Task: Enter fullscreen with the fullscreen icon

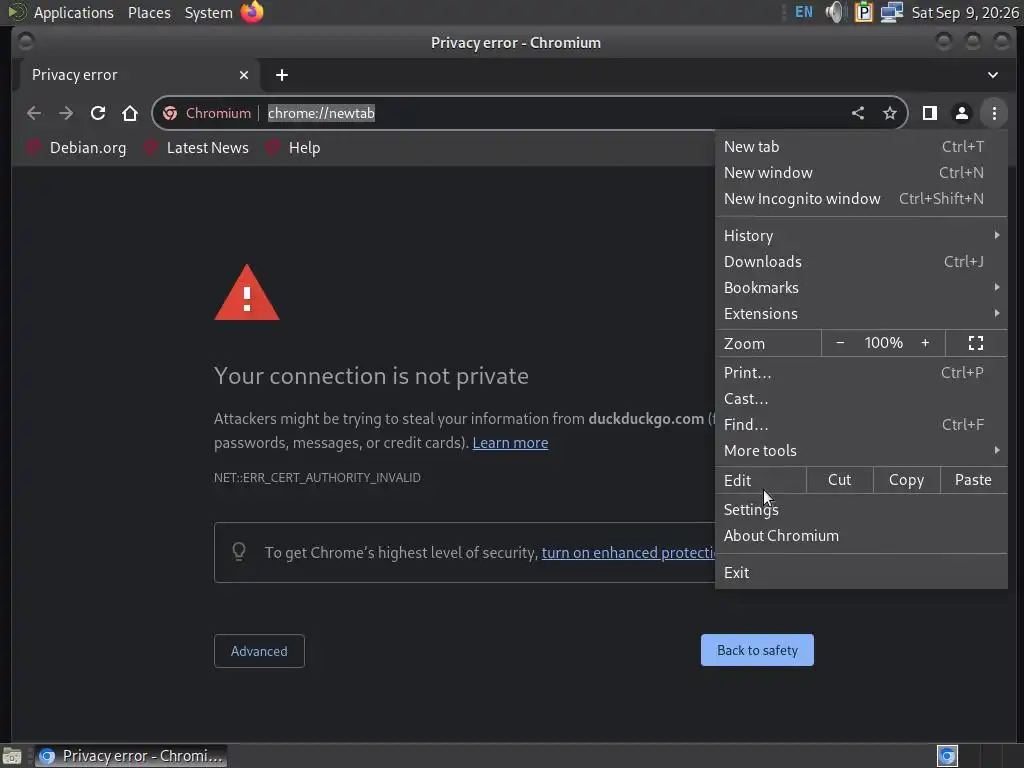Action: [976, 343]
